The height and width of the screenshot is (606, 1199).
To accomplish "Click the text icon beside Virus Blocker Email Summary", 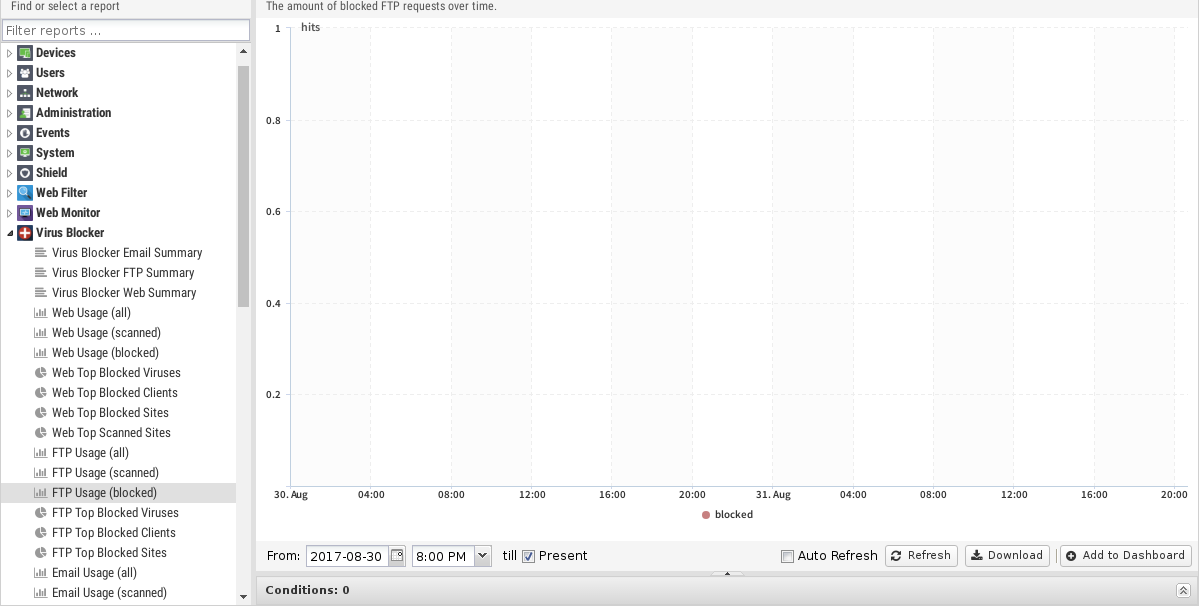I will 41,252.
